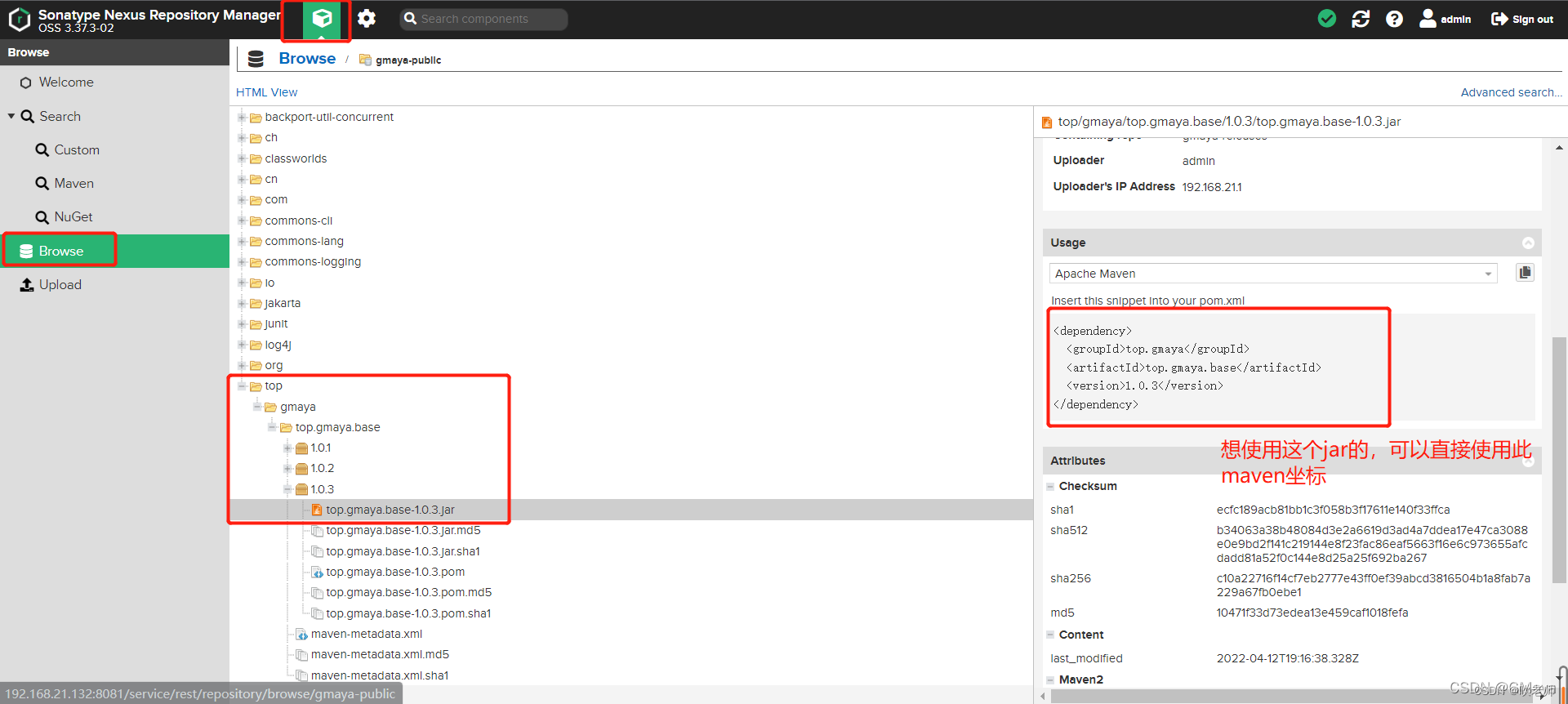Viewport: 1568px width, 704px height.
Task: Collapse the Search menu group
Action: click(x=11, y=116)
